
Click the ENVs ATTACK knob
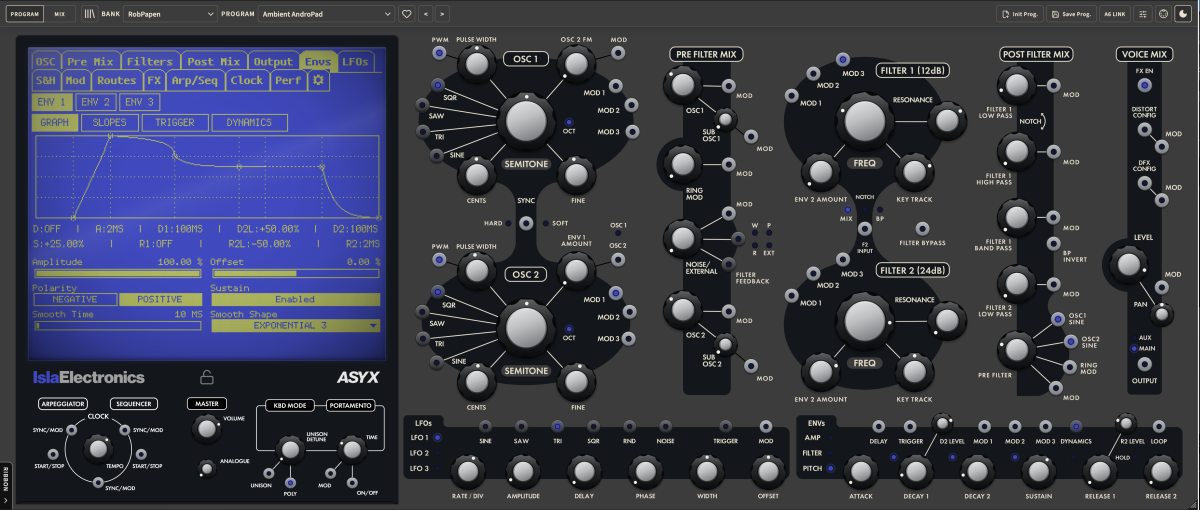tap(860, 470)
